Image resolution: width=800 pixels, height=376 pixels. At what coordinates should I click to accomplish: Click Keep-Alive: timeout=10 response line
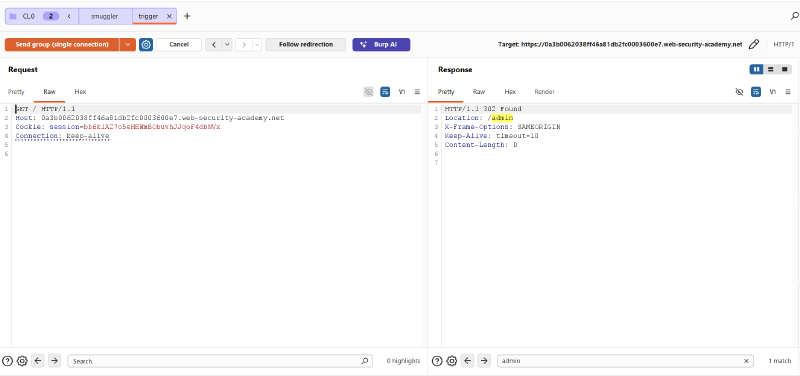click(492, 136)
